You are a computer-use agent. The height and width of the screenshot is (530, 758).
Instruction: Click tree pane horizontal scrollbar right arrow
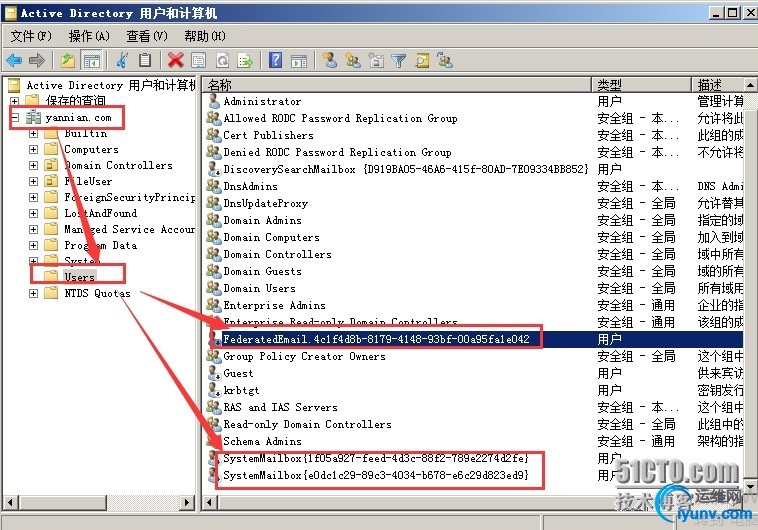tap(188, 502)
